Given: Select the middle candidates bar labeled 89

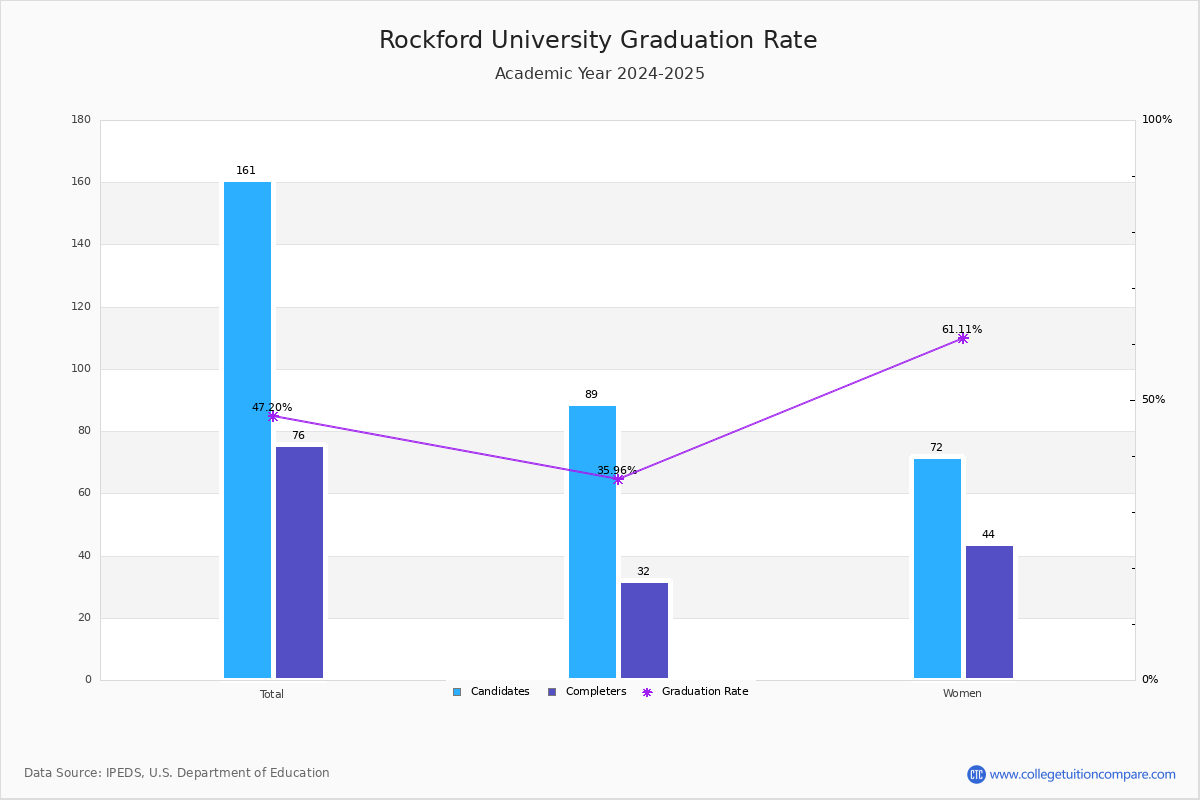Looking at the screenshot, I should coord(592,542).
